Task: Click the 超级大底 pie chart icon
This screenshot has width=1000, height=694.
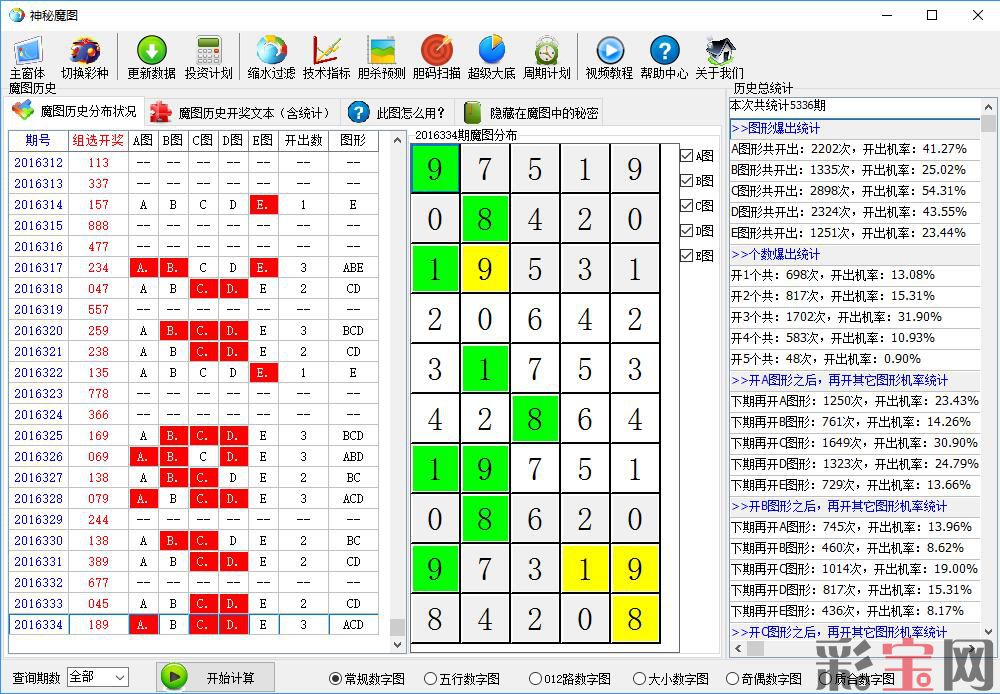Action: (x=491, y=57)
